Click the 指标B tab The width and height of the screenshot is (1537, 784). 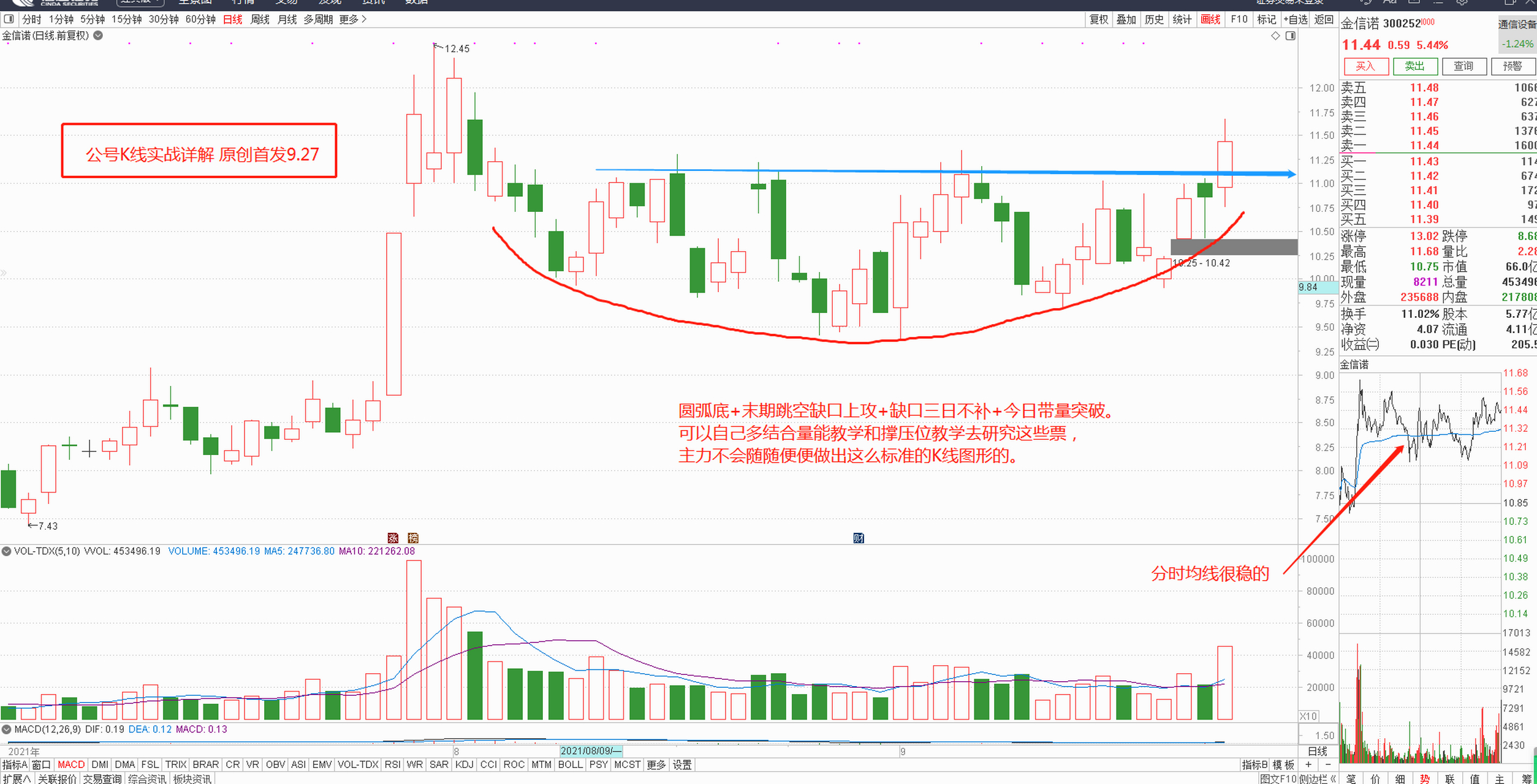(x=1254, y=764)
